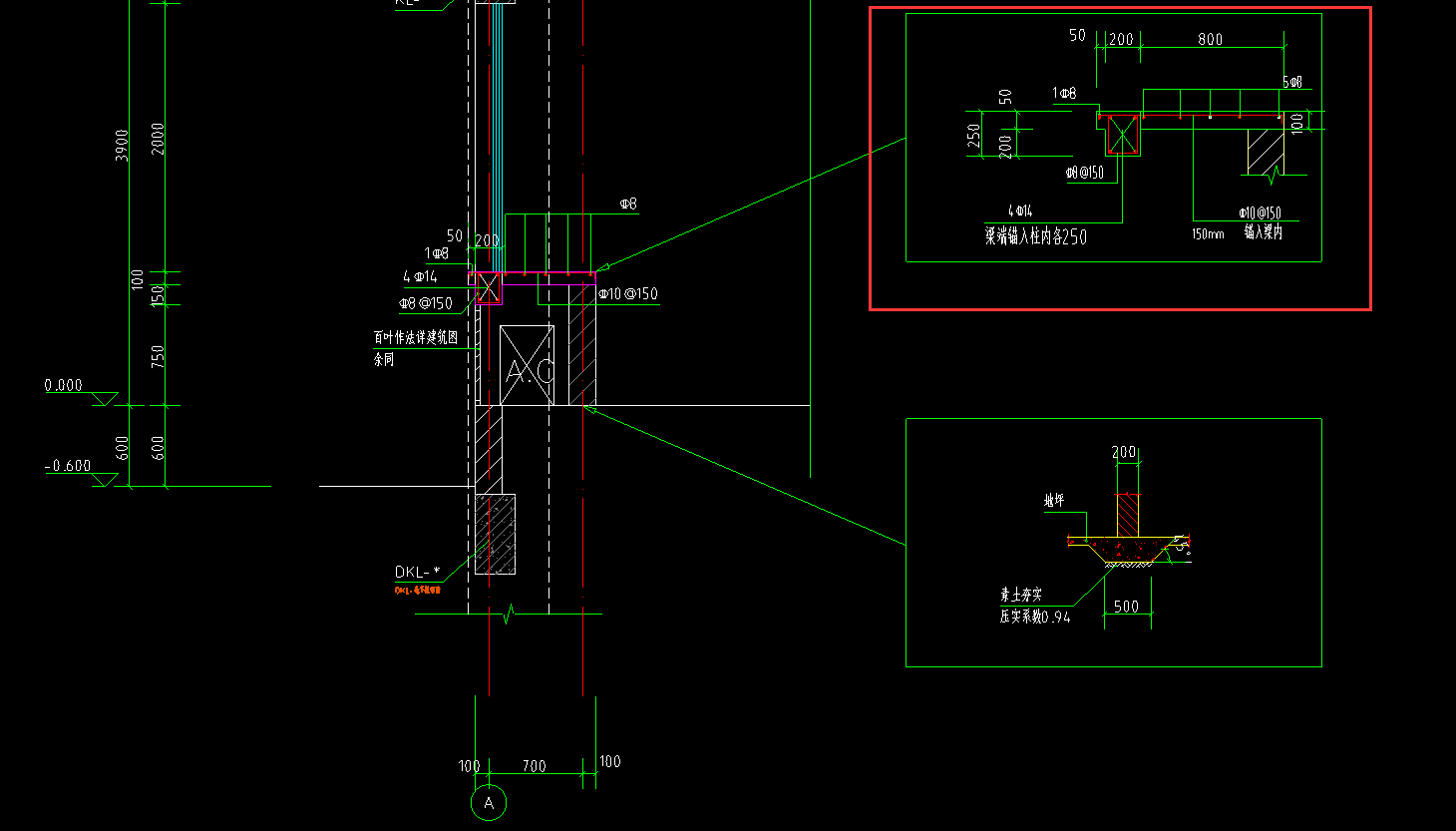Pick the Φ8 label above main section slab

click(x=628, y=204)
